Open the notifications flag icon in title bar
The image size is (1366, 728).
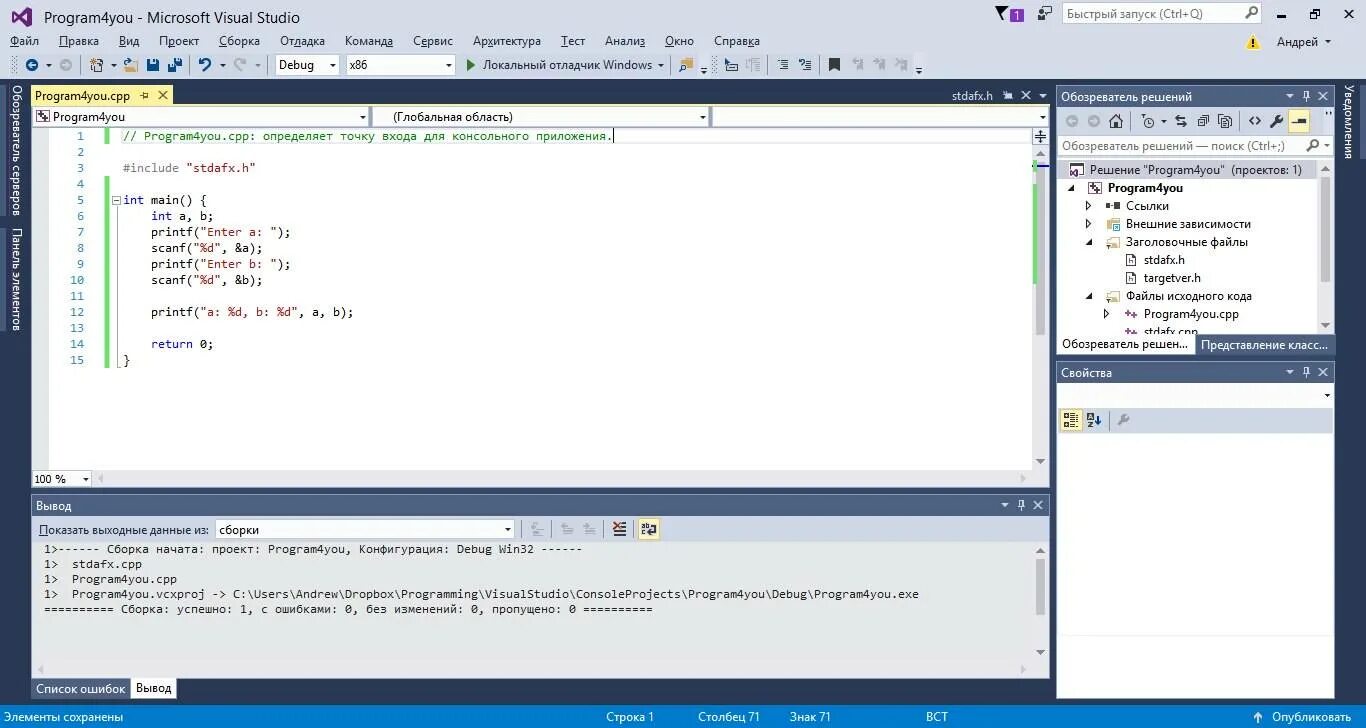1009,14
